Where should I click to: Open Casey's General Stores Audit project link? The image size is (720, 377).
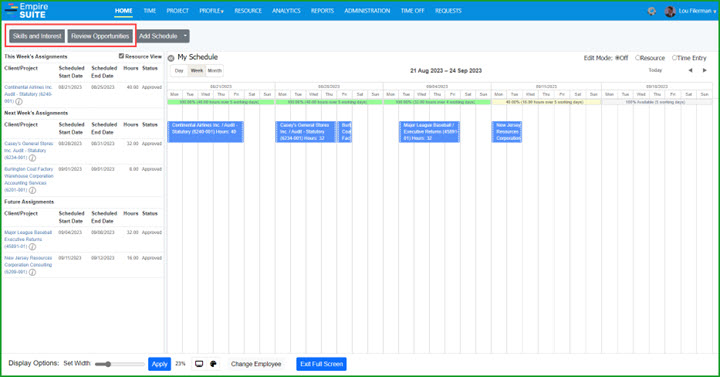pyautogui.click(x=28, y=150)
